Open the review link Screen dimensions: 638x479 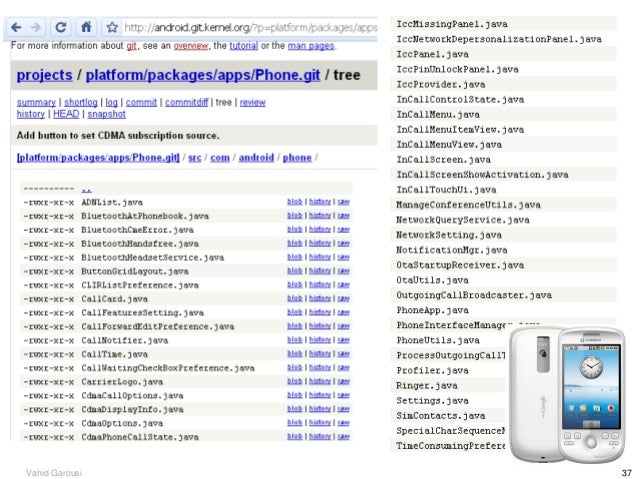pos(253,102)
